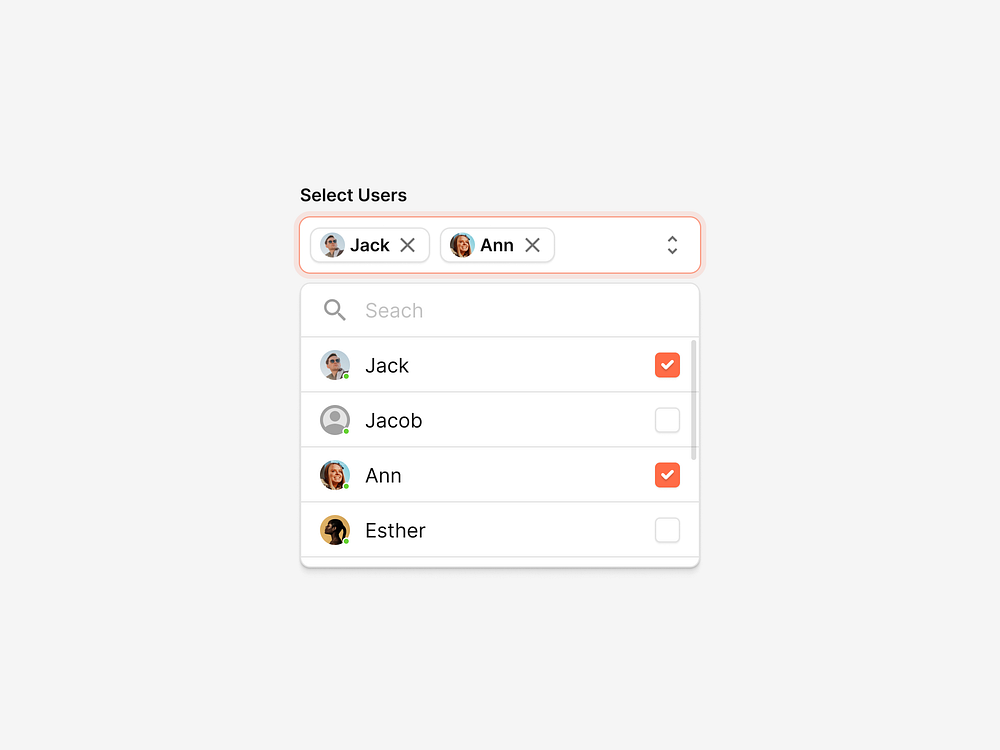Viewport: 1000px width, 750px height.
Task: Collapse the dropdown using the up-down chevron
Action: [x=672, y=245]
